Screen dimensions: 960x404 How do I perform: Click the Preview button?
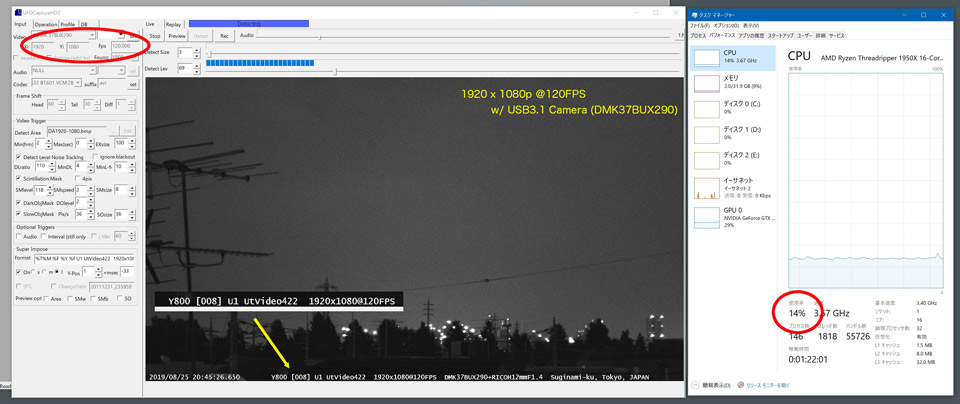pos(176,36)
